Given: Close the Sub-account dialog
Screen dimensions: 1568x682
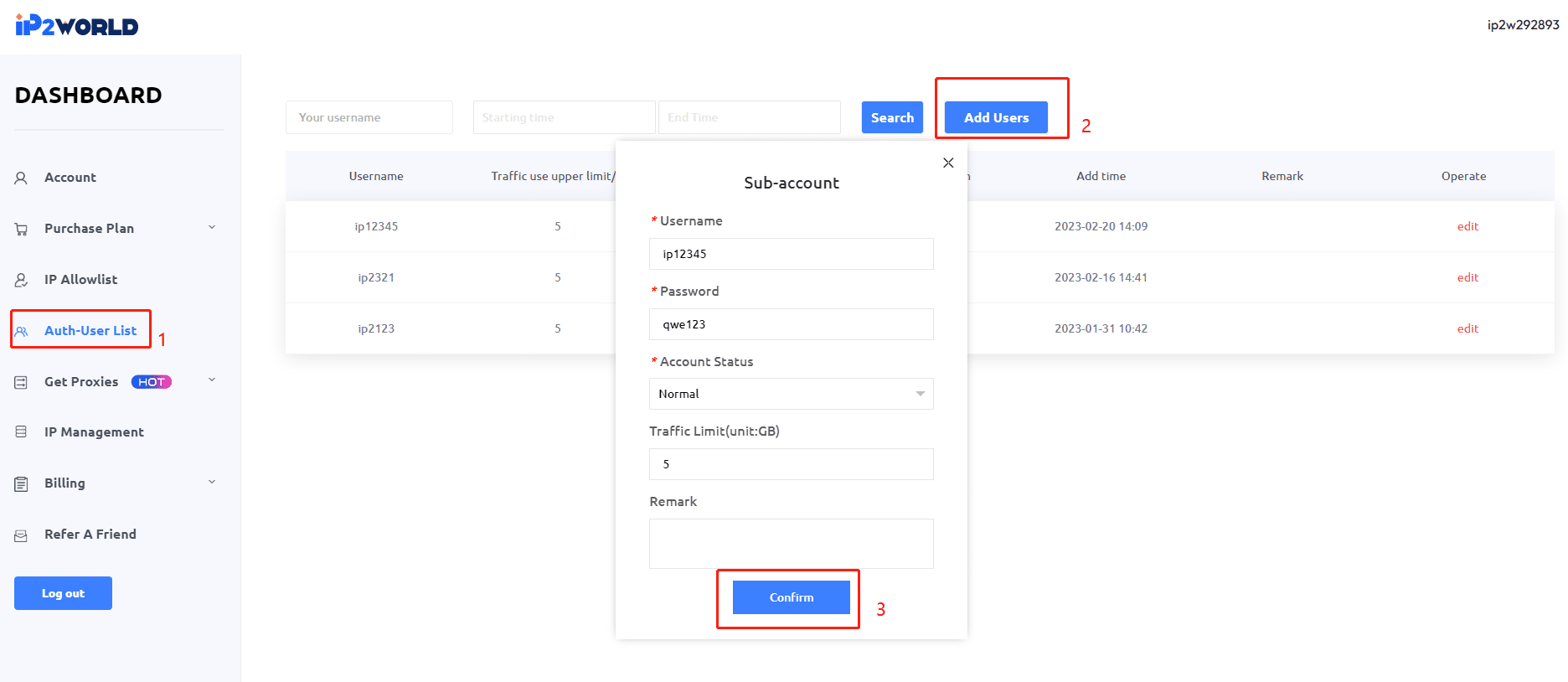Looking at the screenshot, I should [x=948, y=163].
